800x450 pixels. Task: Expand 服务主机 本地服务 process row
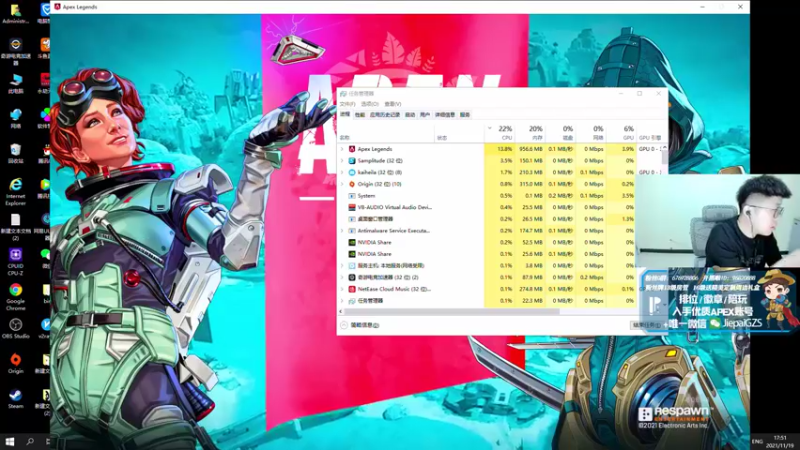click(342, 266)
